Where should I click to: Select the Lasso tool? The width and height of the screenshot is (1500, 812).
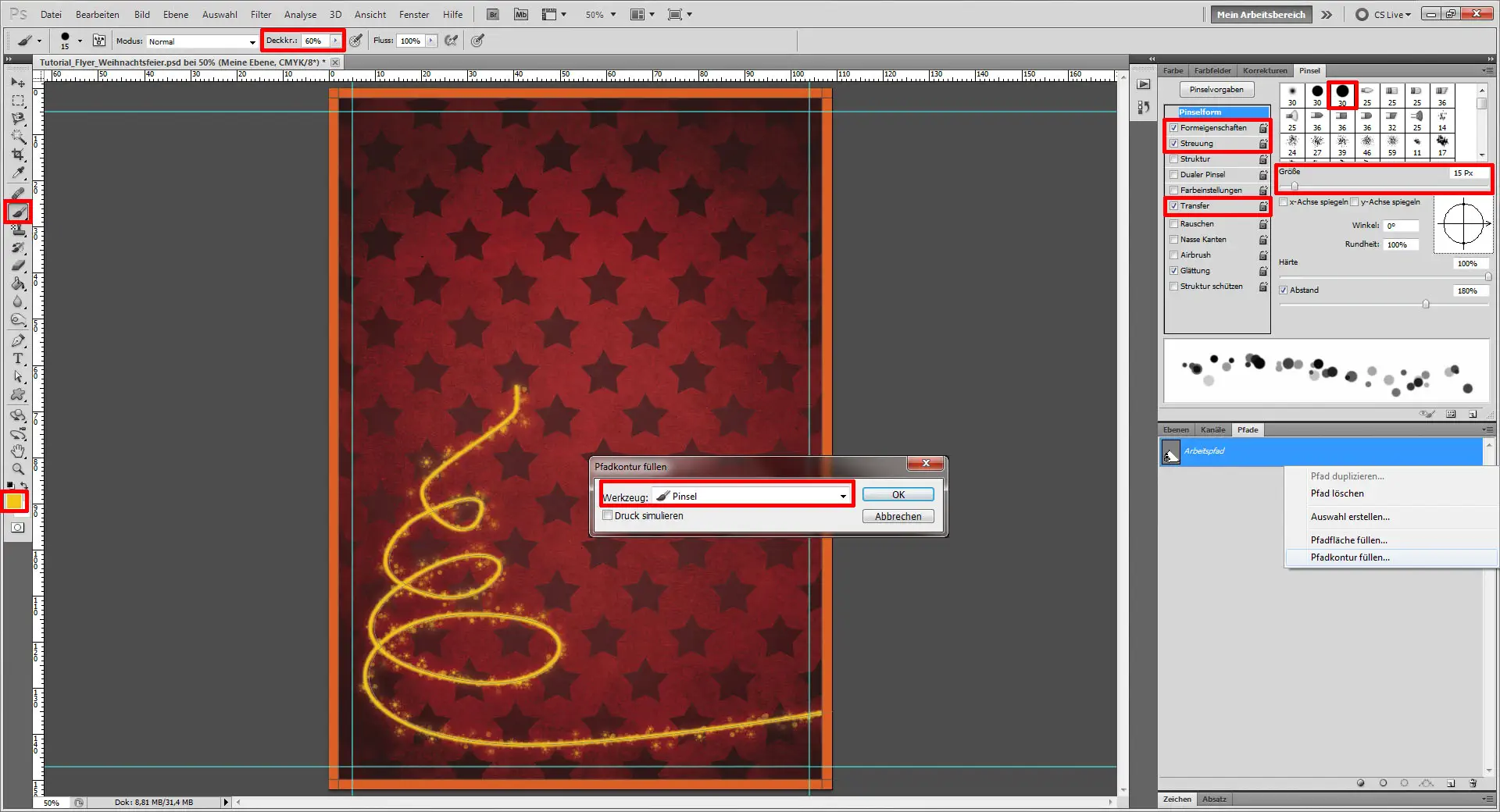pyautogui.click(x=18, y=119)
